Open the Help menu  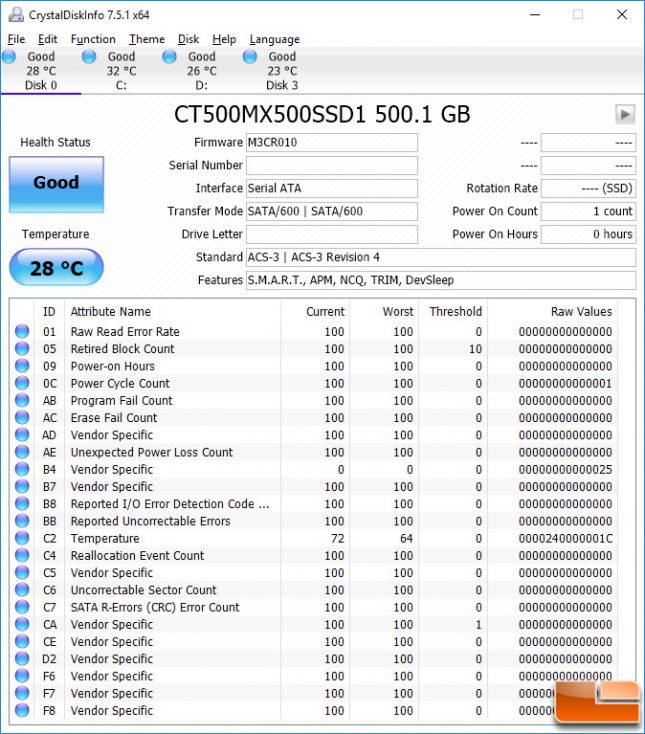(x=224, y=39)
